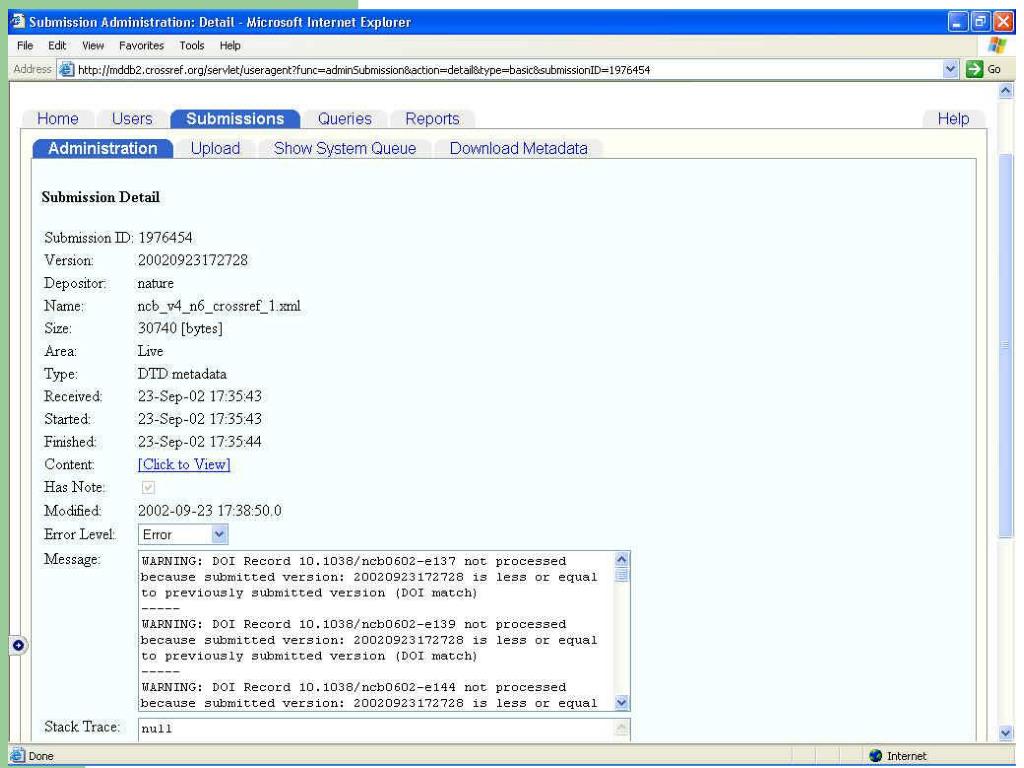Click the [Click to View] content link
This screenshot has width=1024, height=768.
[184, 464]
